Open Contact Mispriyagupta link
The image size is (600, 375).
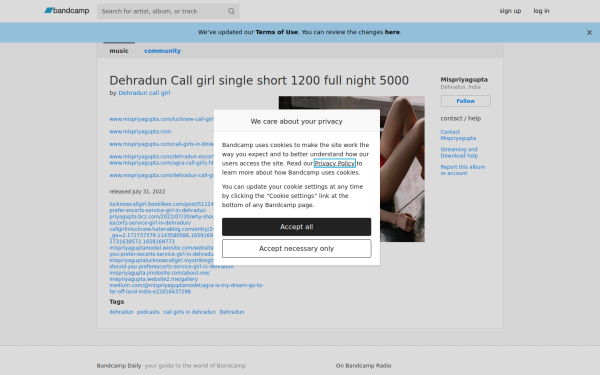[x=458, y=135]
